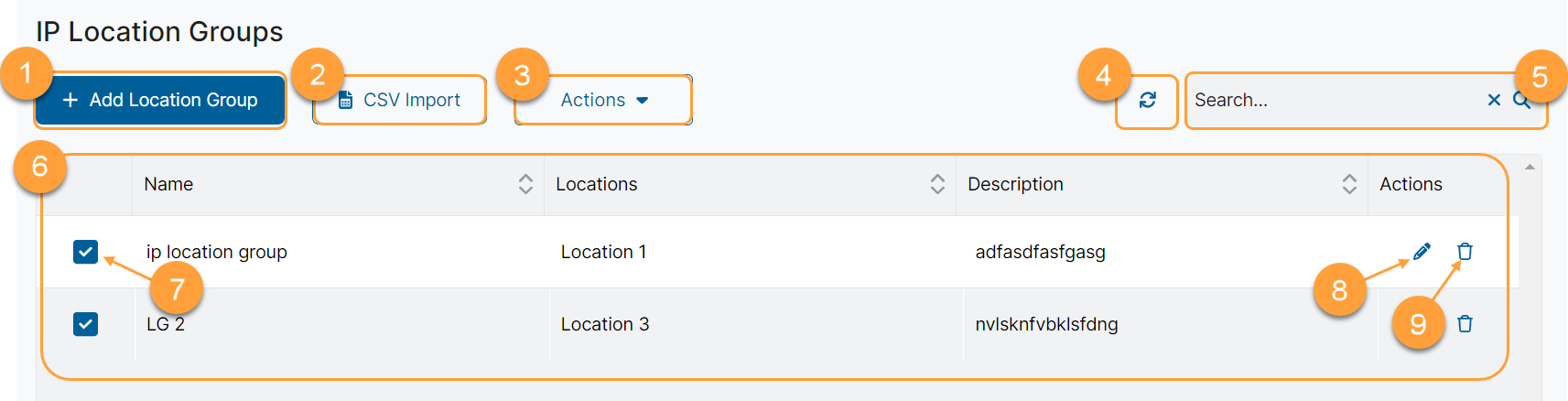Uncheck the LG 2 row checkbox

[x=85, y=324]
